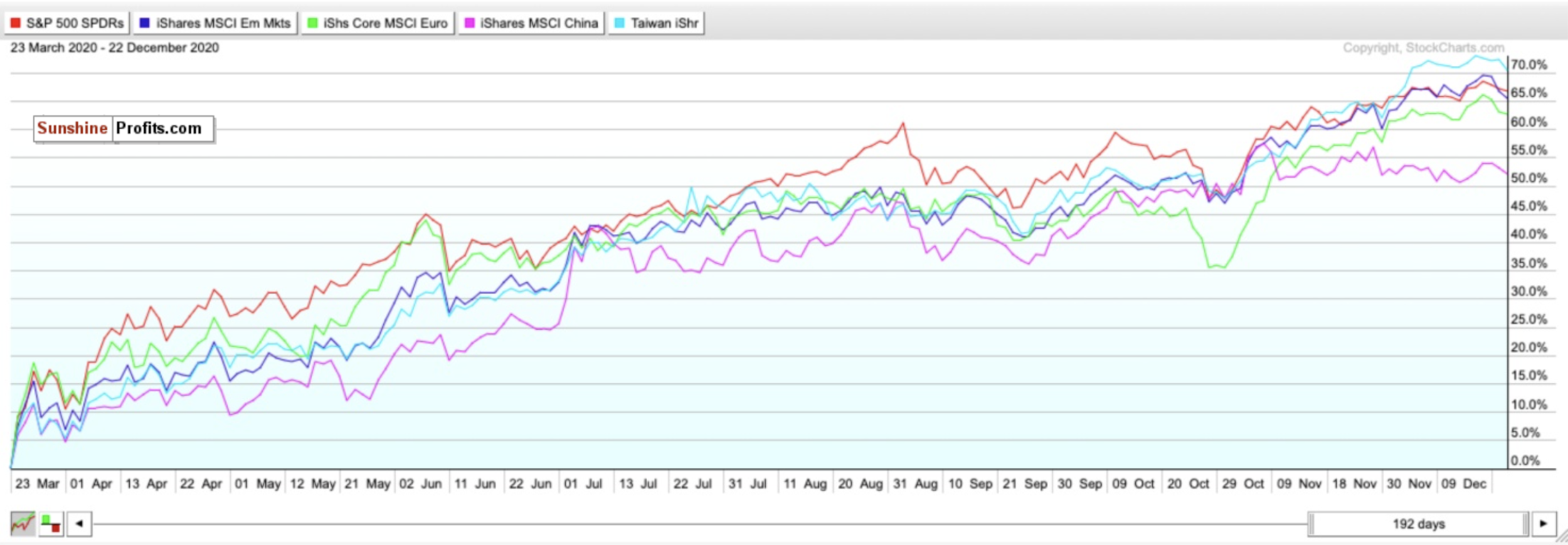1568x545 pixels.
Task: Click the 70.0% axis label
Action: pos(1528,65)
